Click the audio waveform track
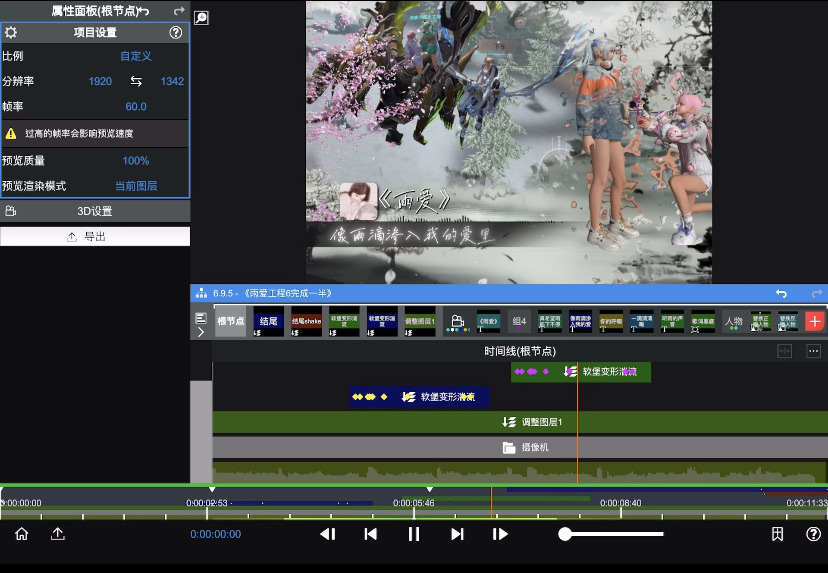The image size is (828, 573). 520,472
